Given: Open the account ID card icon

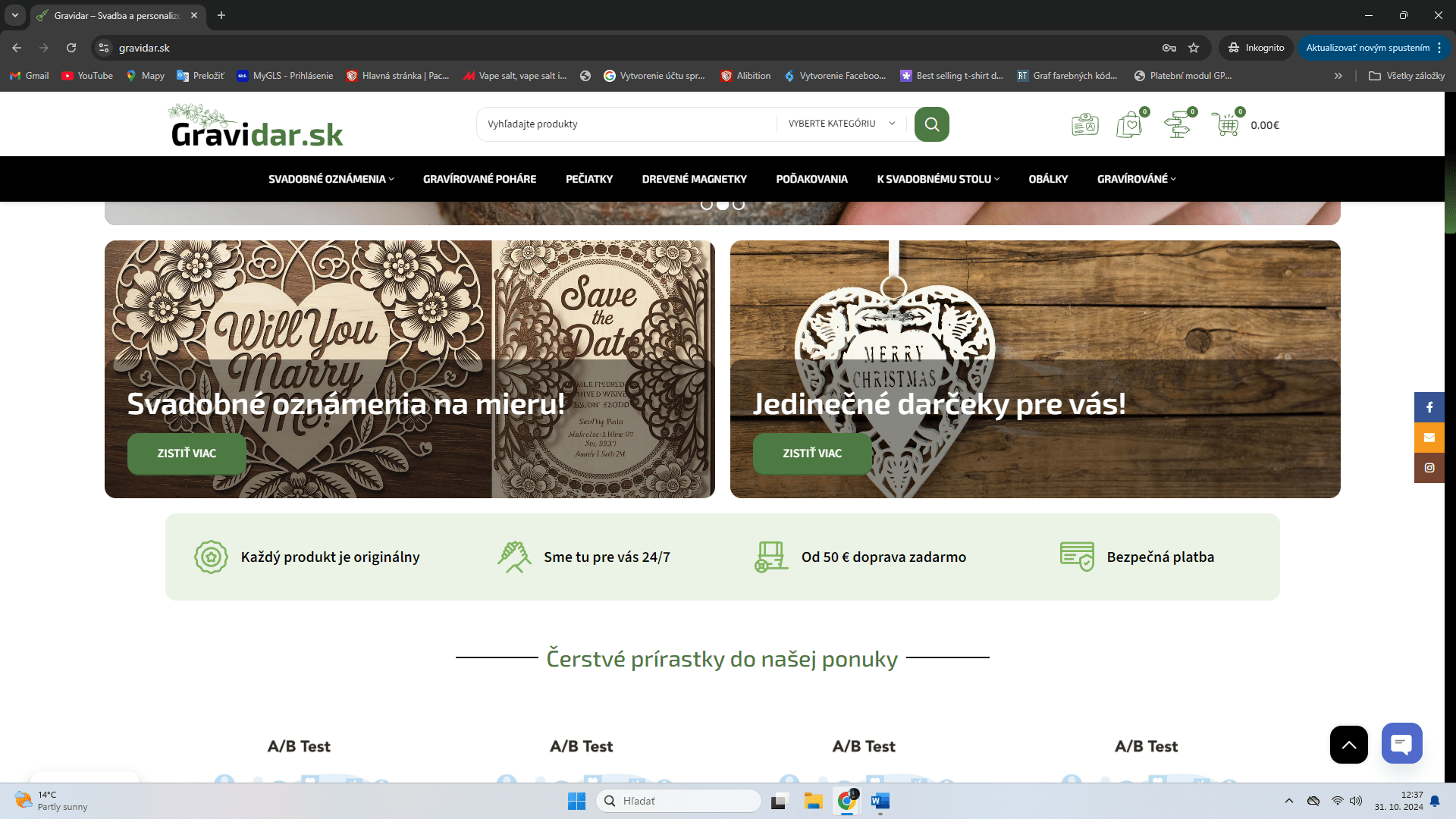Looking at the screenshot, I should click(x=1084, y=124).
